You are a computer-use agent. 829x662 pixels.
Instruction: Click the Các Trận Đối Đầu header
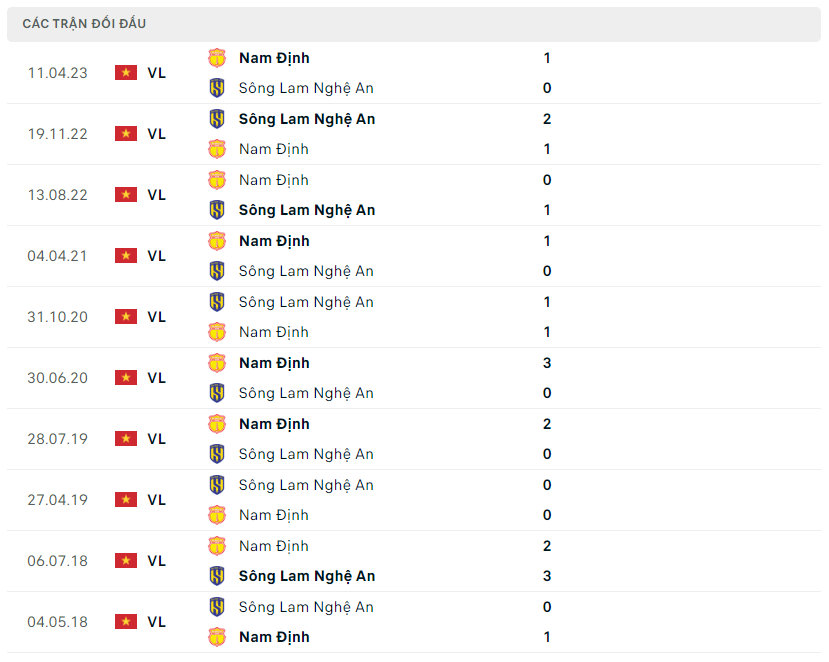coord(84,24)
